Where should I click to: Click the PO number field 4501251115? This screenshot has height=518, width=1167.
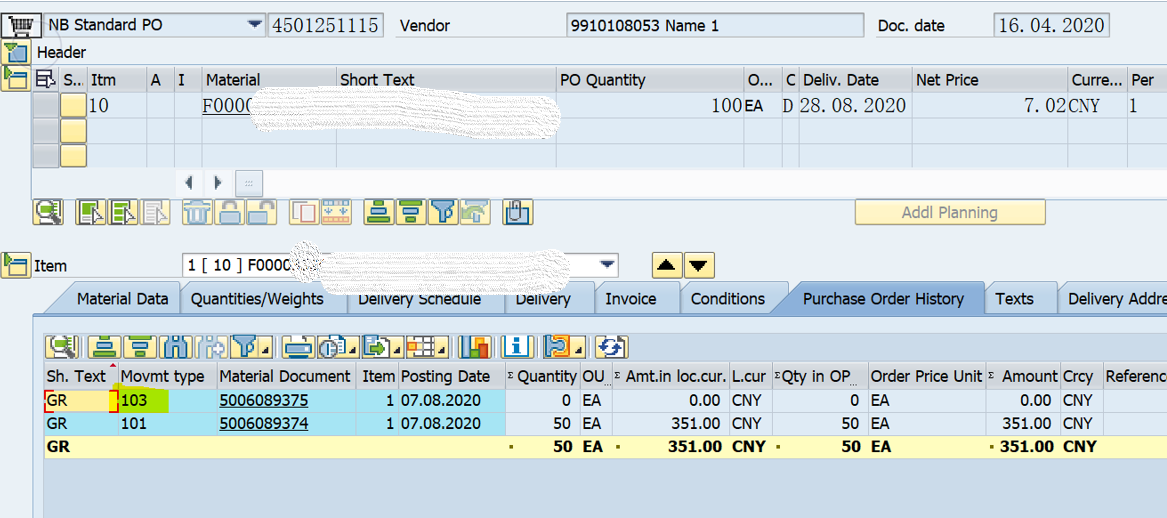click(326, 25)
